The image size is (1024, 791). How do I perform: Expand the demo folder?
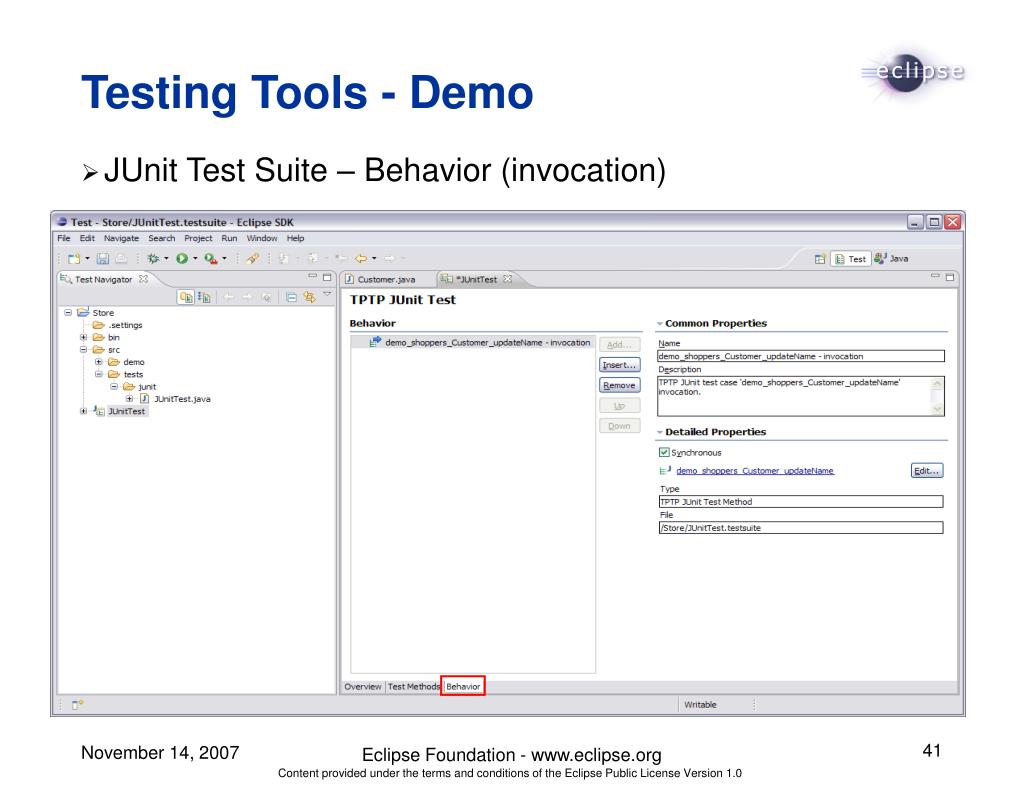coord(99,362)
